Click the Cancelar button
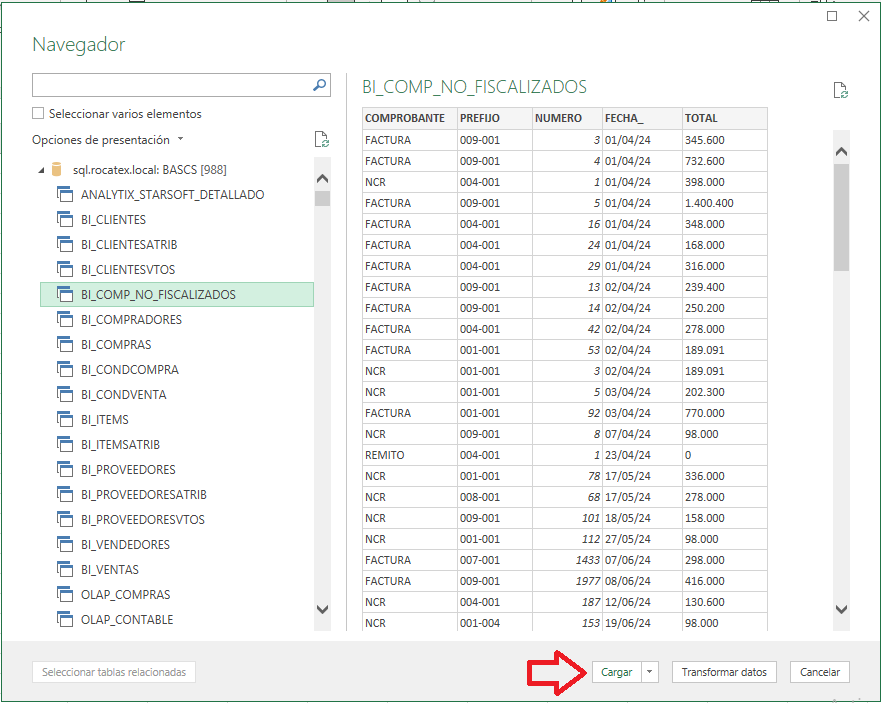This screenshot has height=703, width=881. pos(820,673)
